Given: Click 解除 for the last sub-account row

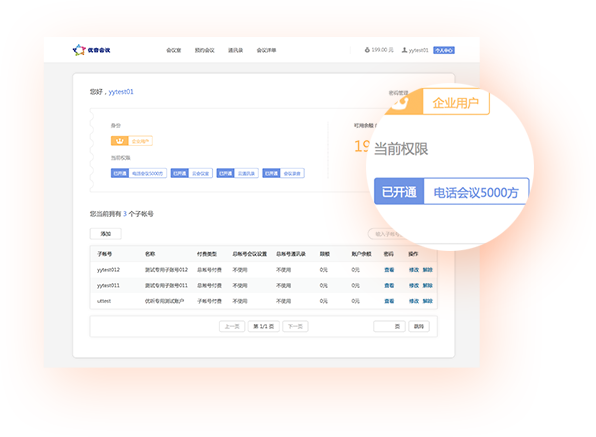Looking at the screenshot, I should (x=428, y=301).
